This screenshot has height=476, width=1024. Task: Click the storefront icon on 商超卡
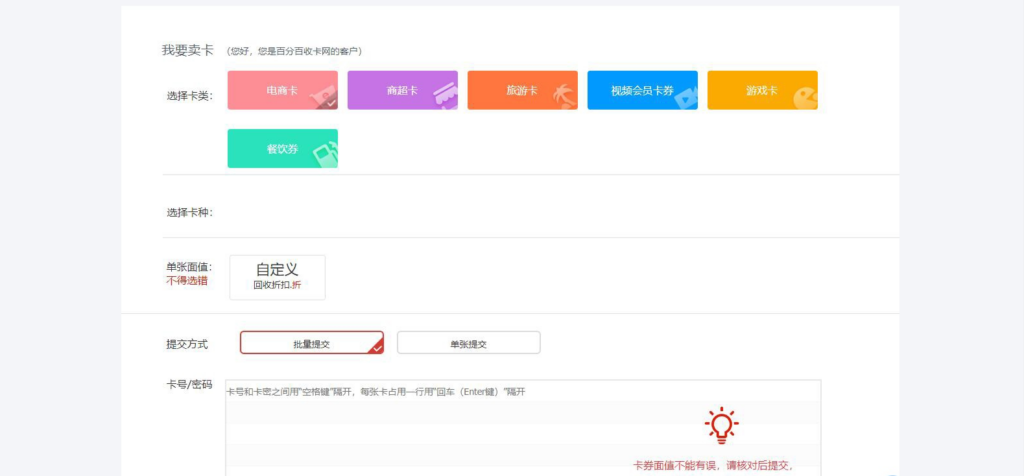pyautogui.click(x=444, y=95)
